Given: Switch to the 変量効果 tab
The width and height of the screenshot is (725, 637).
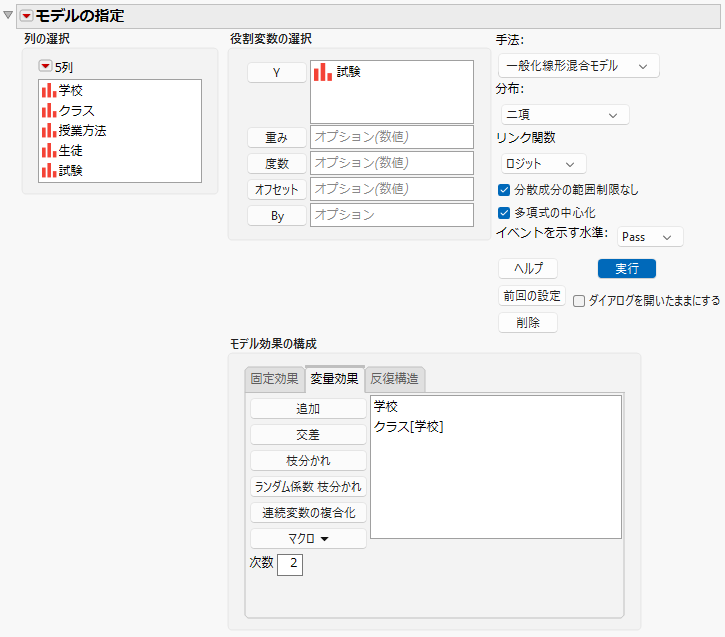Looking at the screenshot, I should pyautogui.click(x=334, y=379).
